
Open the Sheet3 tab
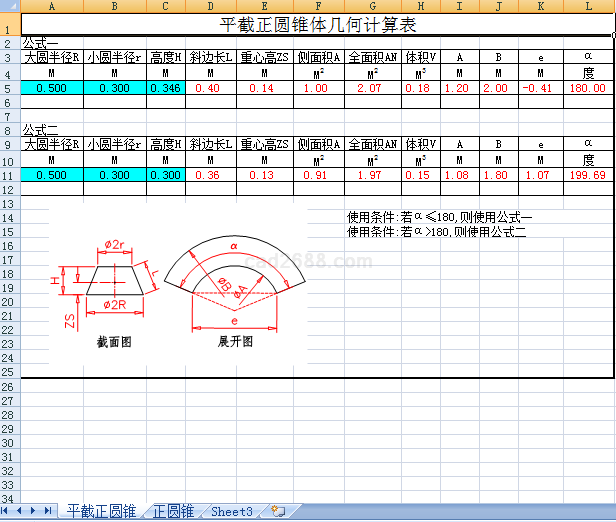point(231,511)
